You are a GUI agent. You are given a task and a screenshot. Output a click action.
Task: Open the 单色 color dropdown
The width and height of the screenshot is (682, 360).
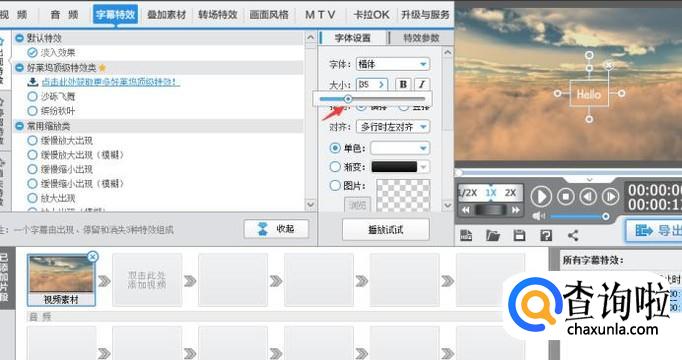pyautogui.click(x=400, y=148)
